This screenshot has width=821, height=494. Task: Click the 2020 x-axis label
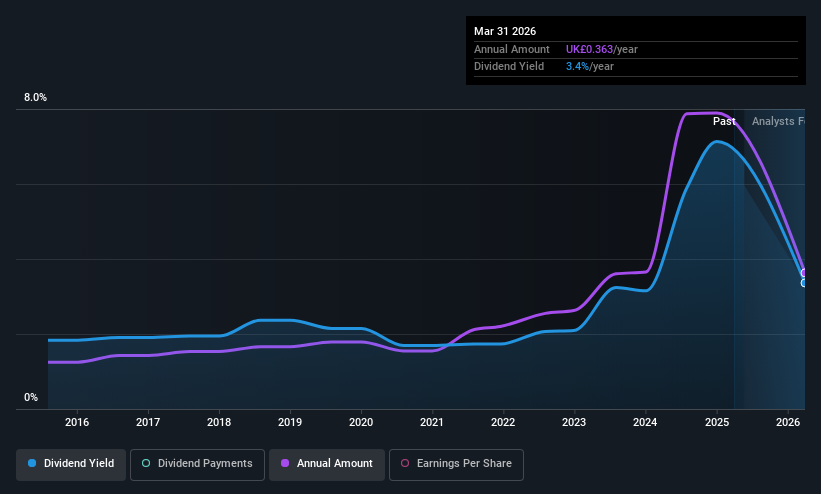(361, 422)
